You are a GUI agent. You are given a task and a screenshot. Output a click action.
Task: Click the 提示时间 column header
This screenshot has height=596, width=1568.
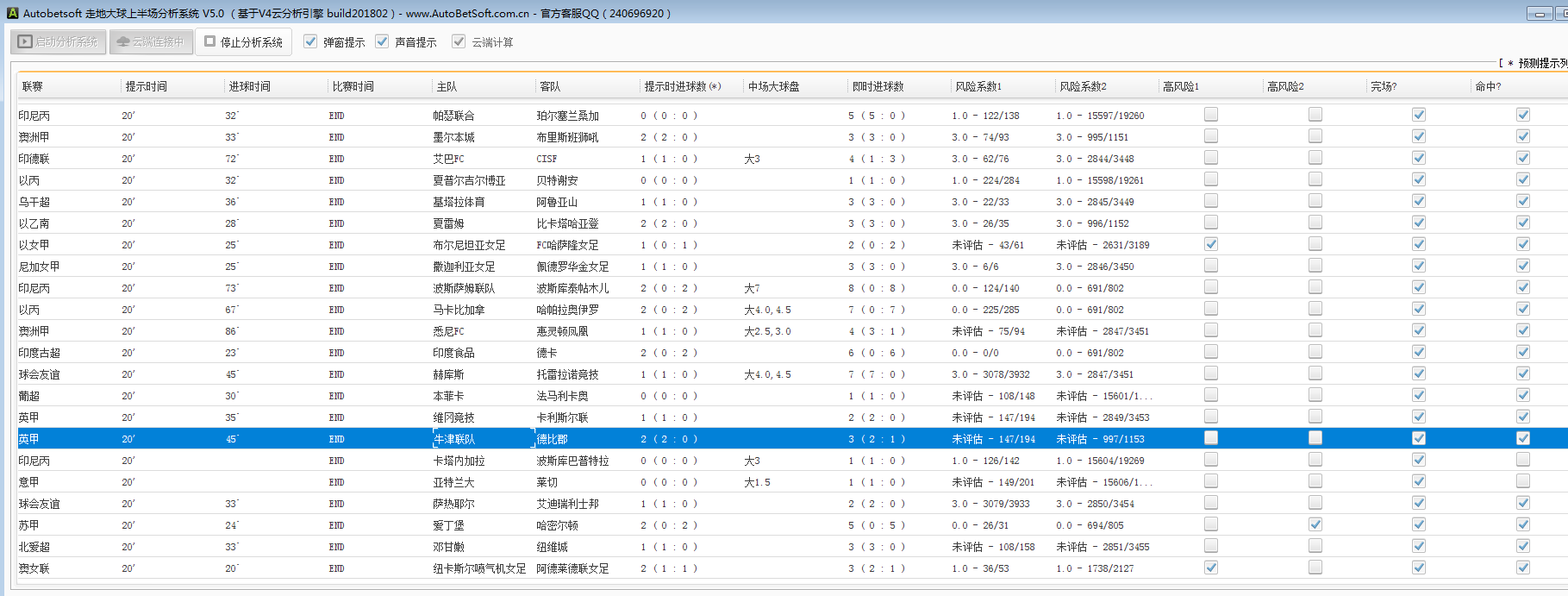(147, 86)
